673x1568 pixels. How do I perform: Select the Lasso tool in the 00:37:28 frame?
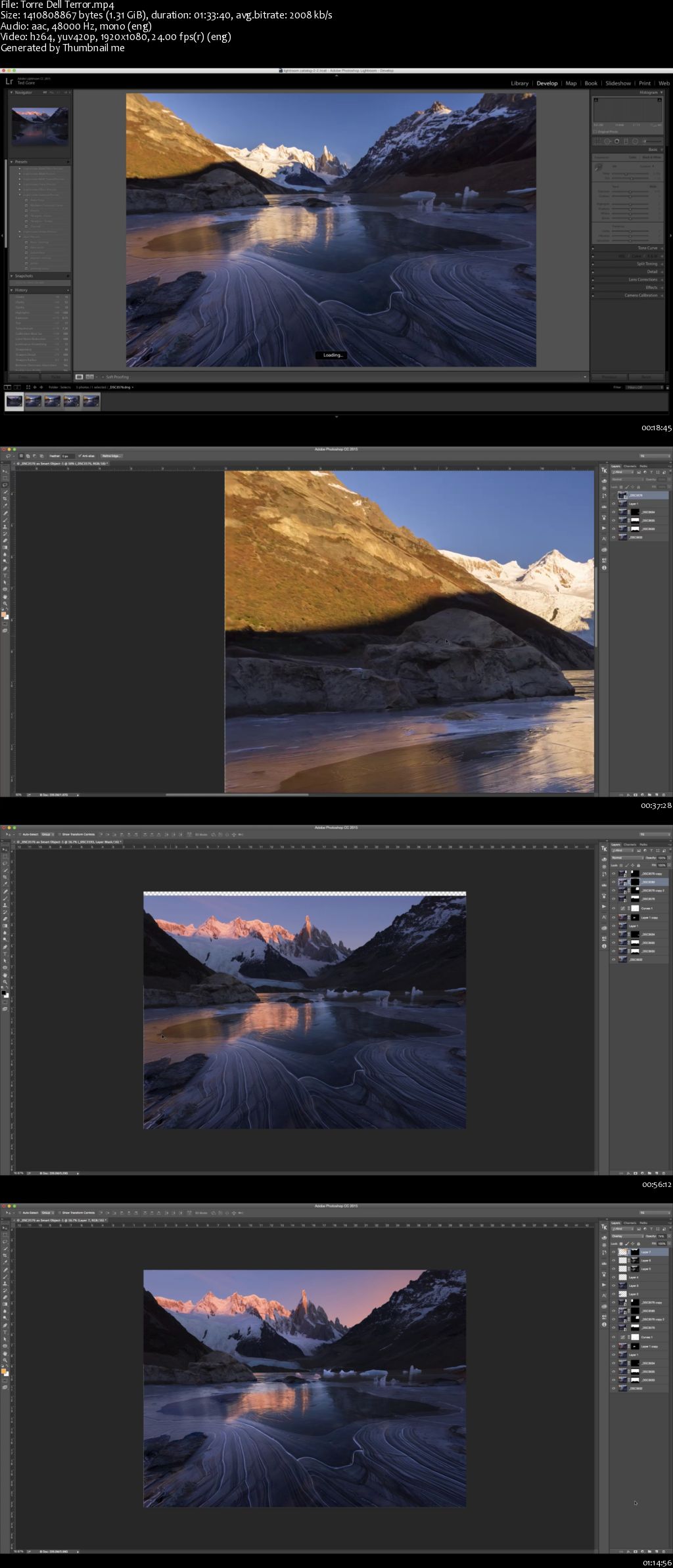(x=5, y=485)
